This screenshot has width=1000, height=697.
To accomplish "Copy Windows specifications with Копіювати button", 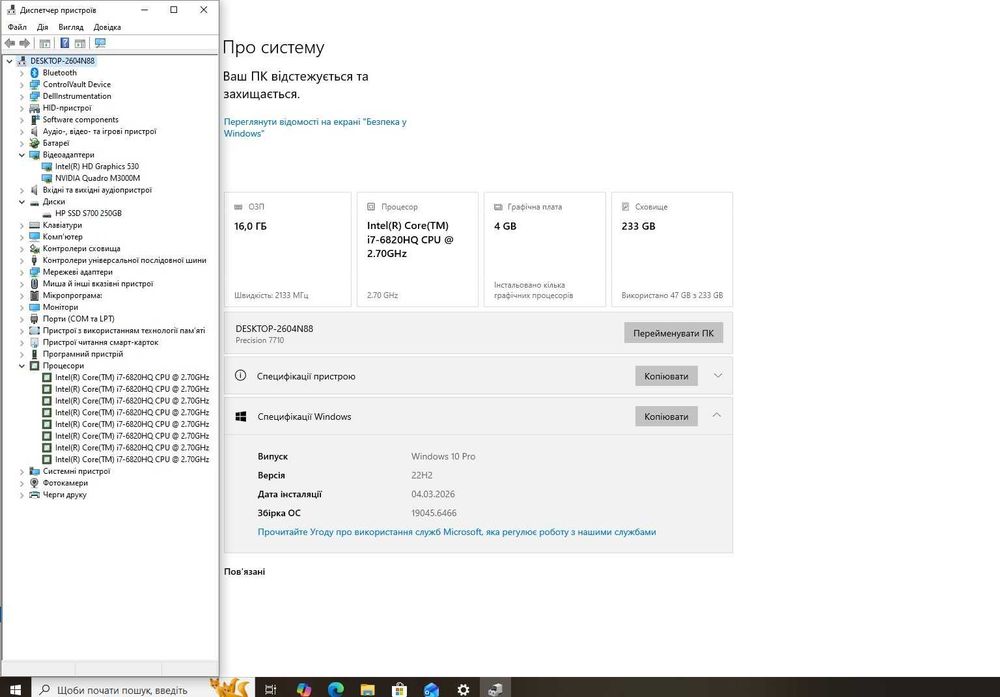I will coord(666,416).
